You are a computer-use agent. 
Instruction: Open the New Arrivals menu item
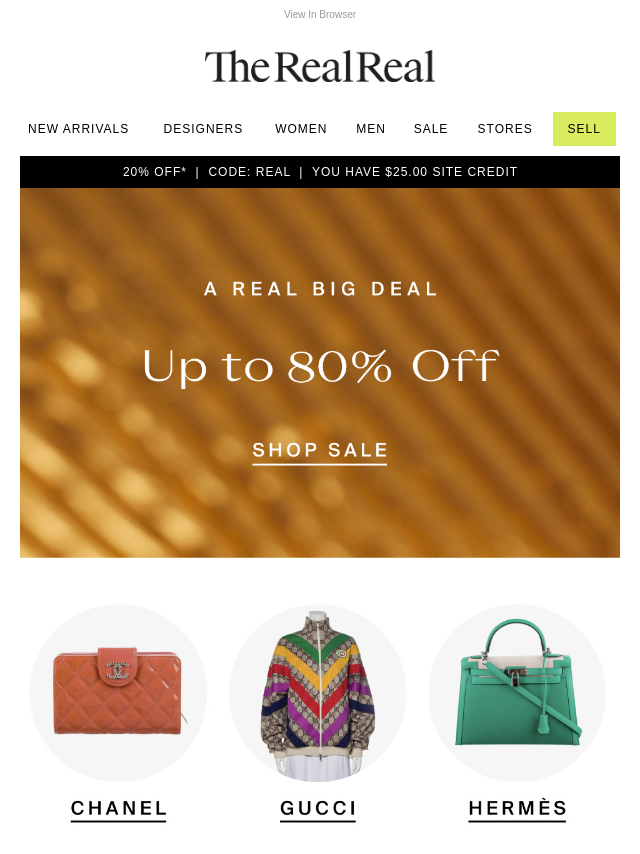click(78, 129)
